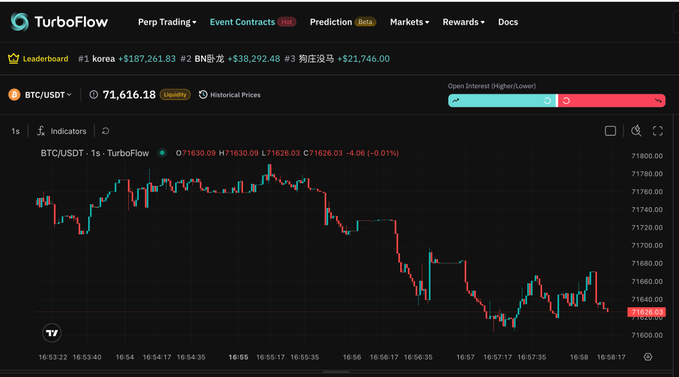Click the 16:55 time axis label

tap(238, 357)
